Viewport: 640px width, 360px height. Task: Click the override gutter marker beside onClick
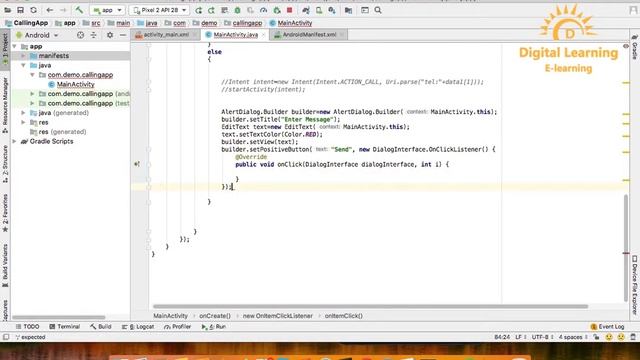[137, 164]
